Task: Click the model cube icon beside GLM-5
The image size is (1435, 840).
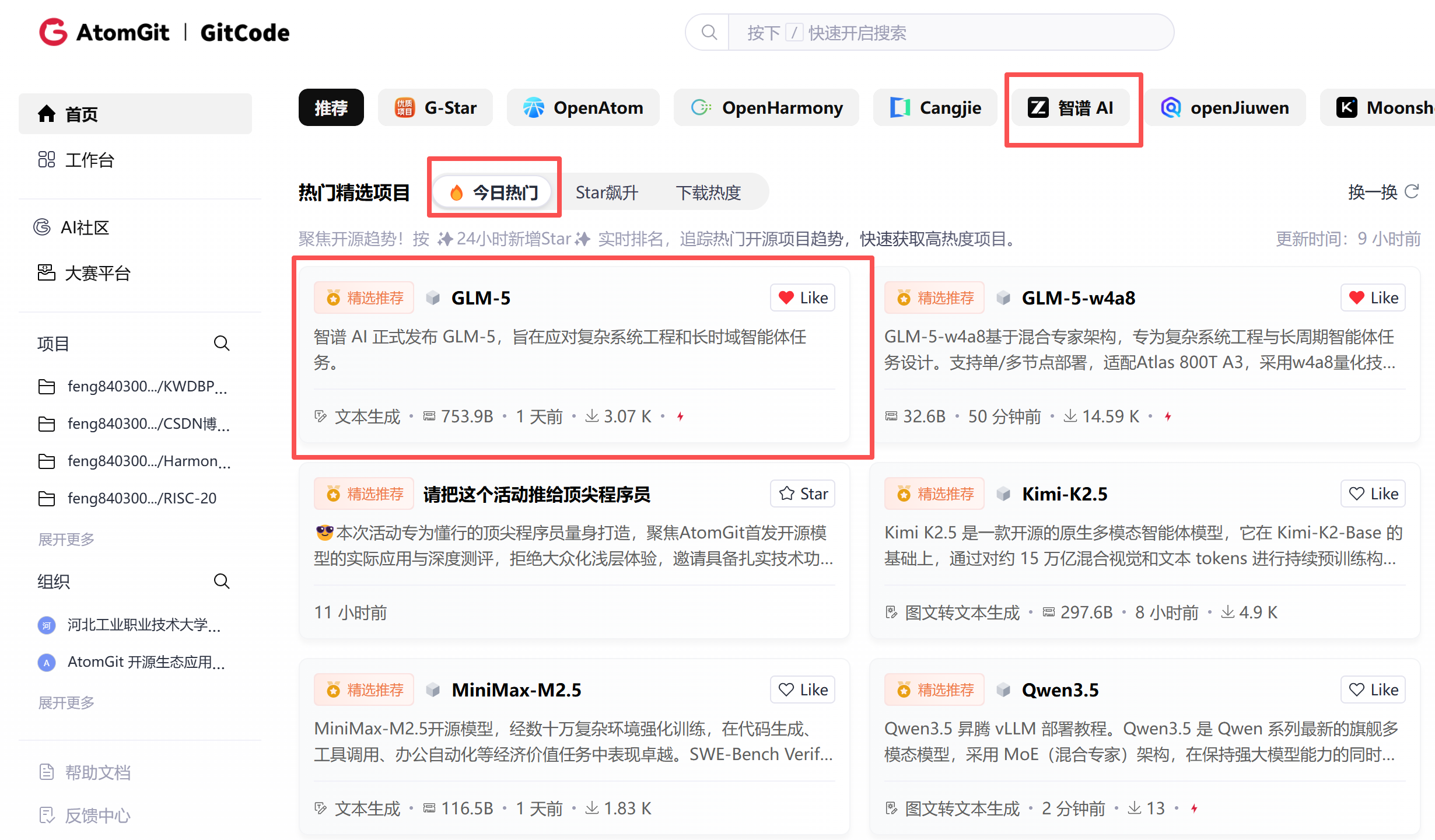Action: (x=433, y=298)
